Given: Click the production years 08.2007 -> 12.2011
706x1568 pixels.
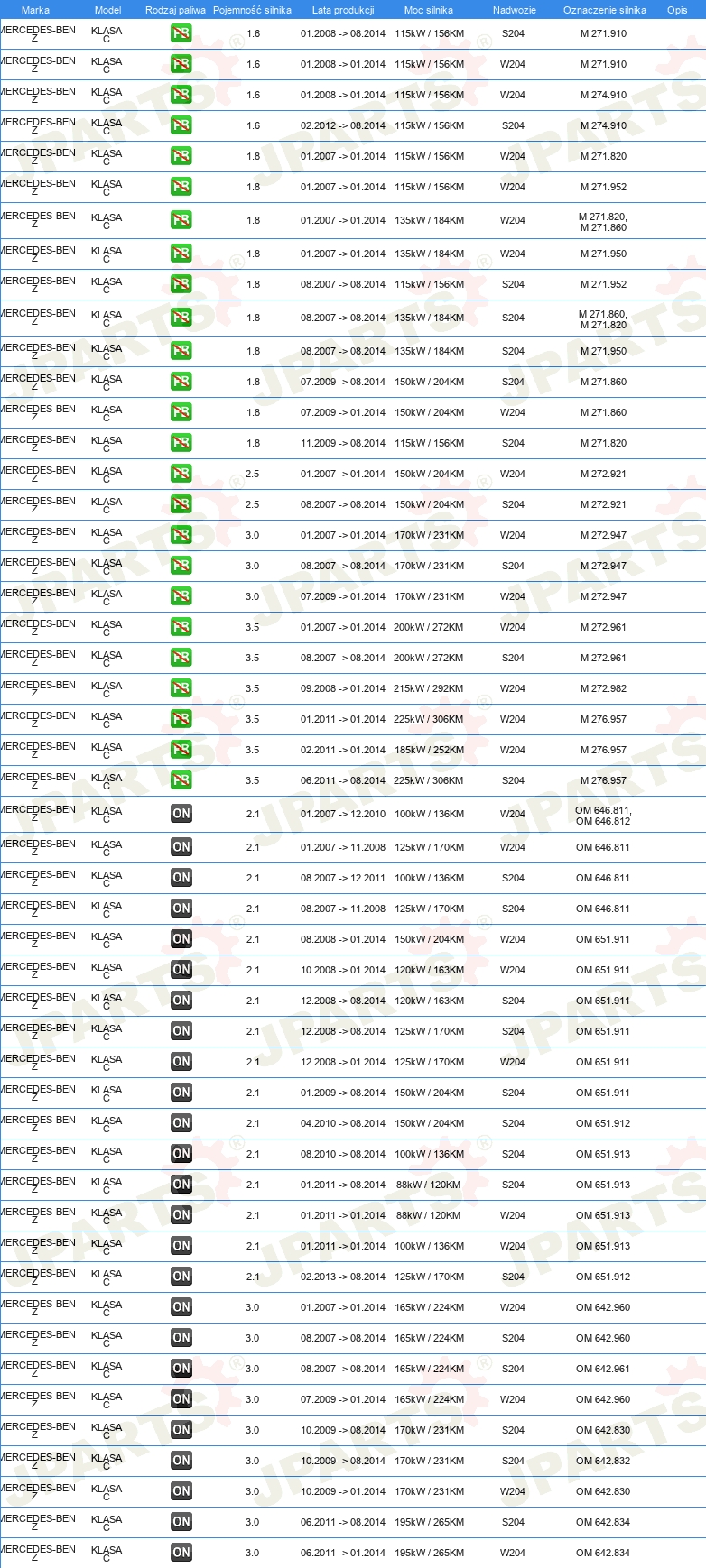Looking at the screenshot, I should pos(343,878).
